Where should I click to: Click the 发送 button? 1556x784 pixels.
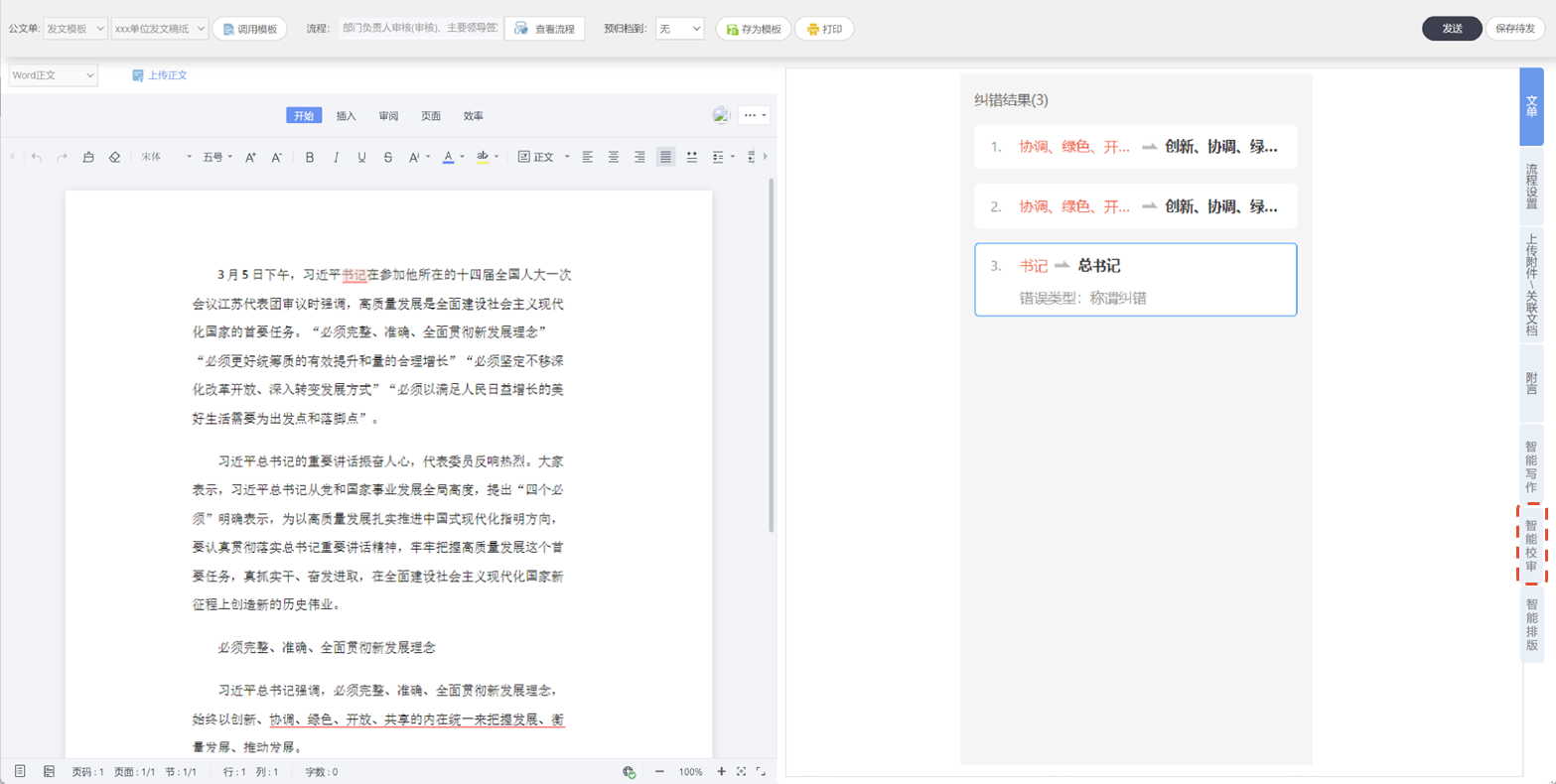click(x=1452, y=29)
